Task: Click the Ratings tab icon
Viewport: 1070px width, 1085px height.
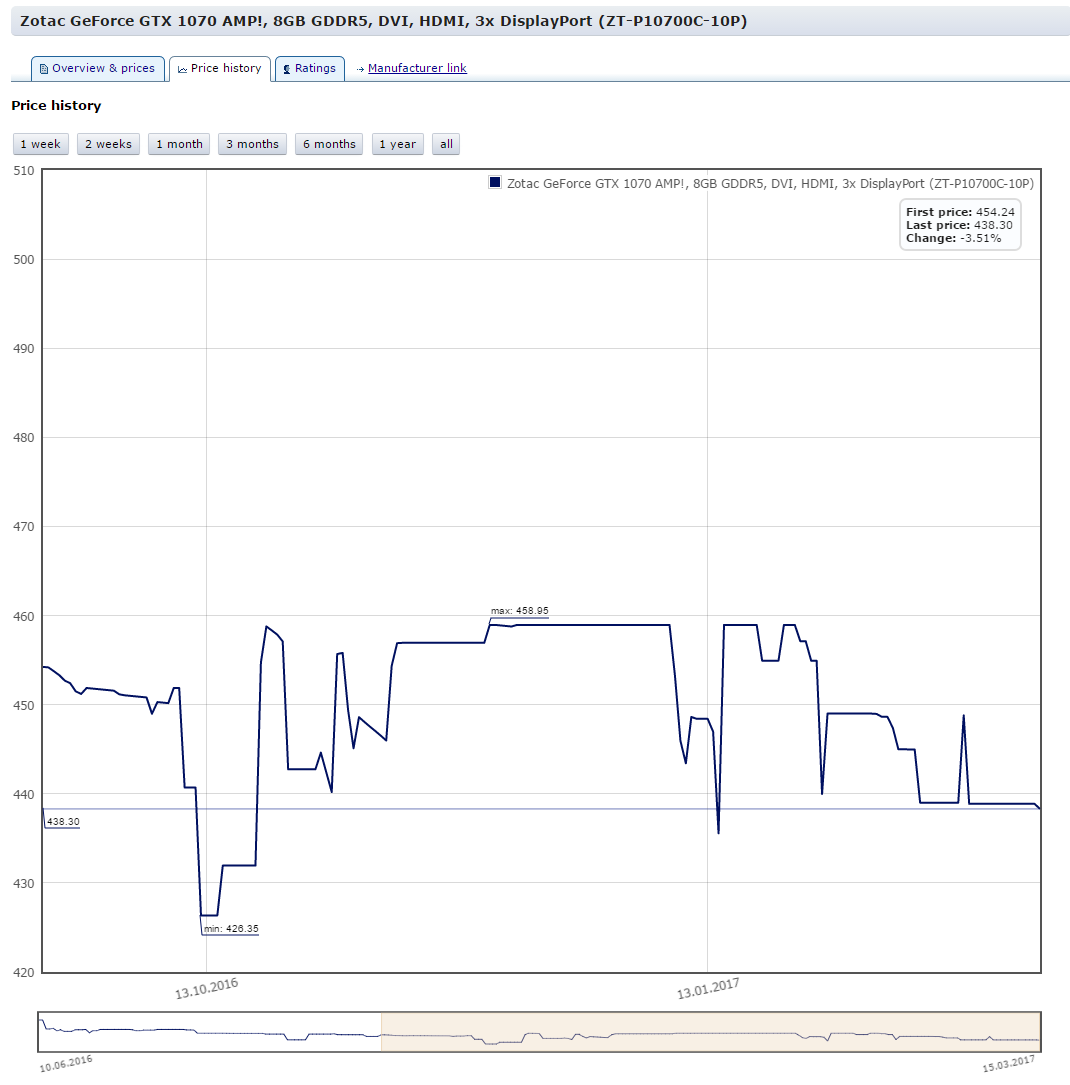Action: click(x=287, y=69)
